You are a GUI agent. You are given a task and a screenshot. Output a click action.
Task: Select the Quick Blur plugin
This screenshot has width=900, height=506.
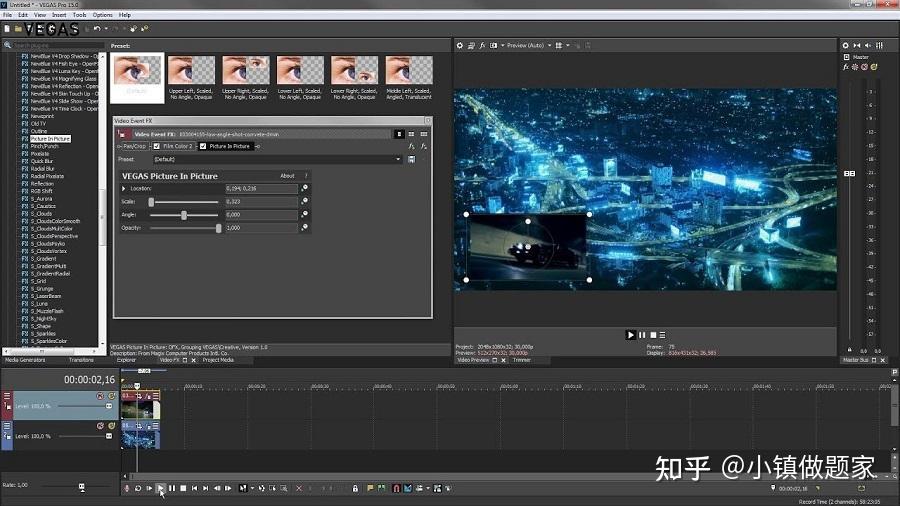click(x=42, y=161)
